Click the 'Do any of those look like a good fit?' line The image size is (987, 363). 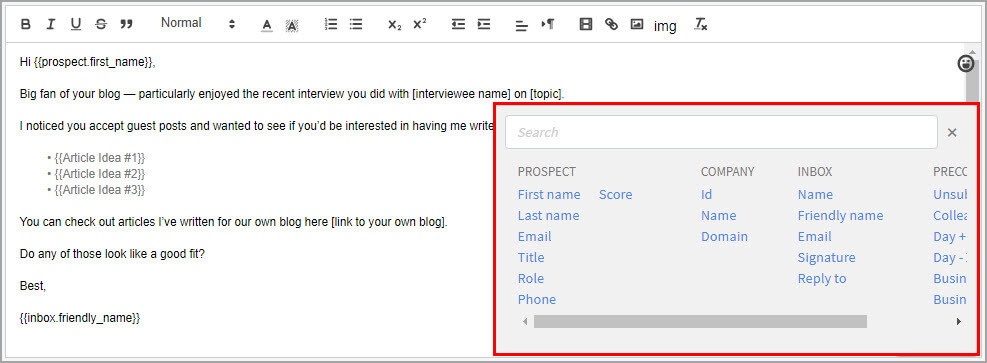113,254
